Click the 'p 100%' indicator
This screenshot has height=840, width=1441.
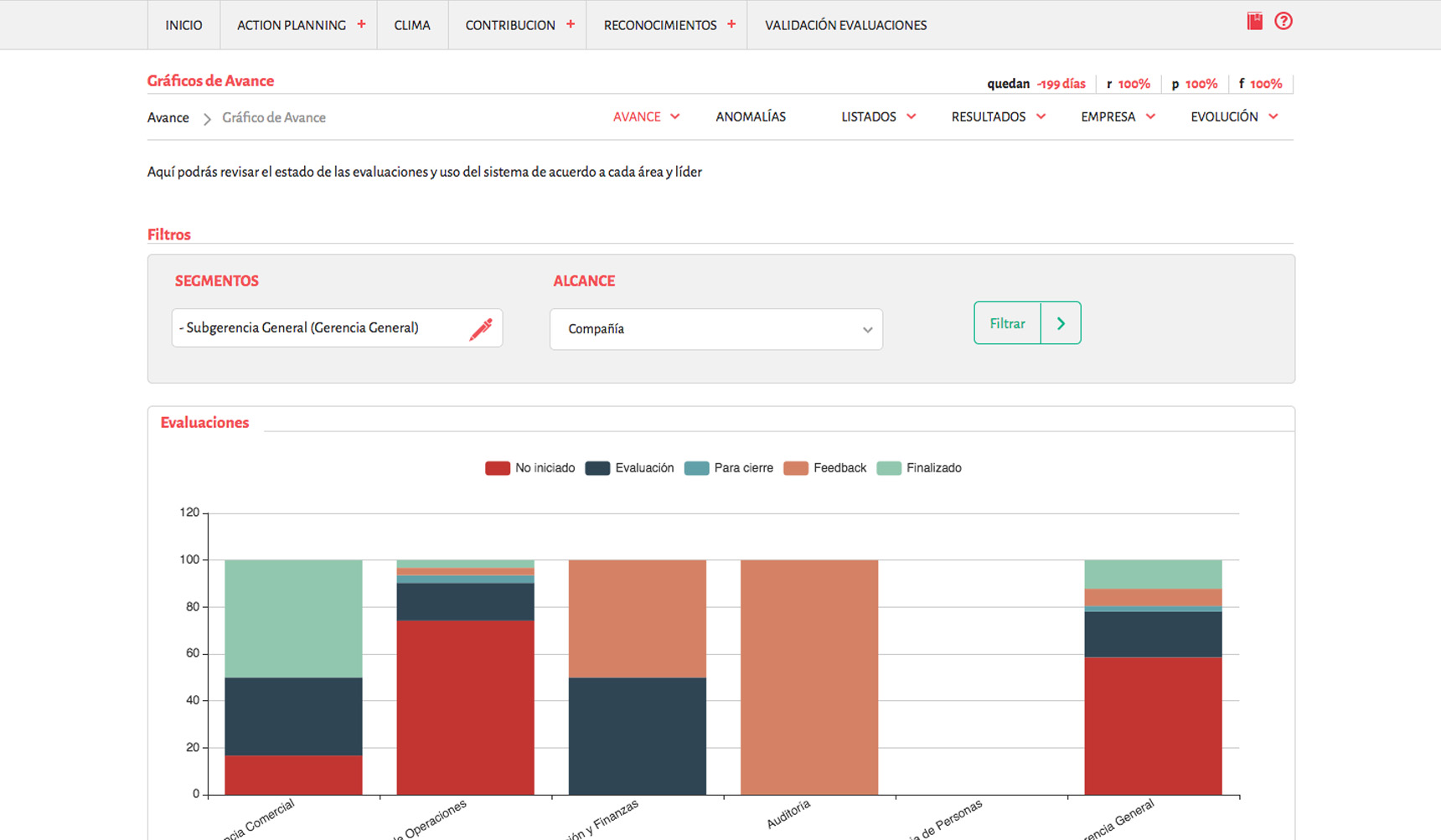(1195, 84)
